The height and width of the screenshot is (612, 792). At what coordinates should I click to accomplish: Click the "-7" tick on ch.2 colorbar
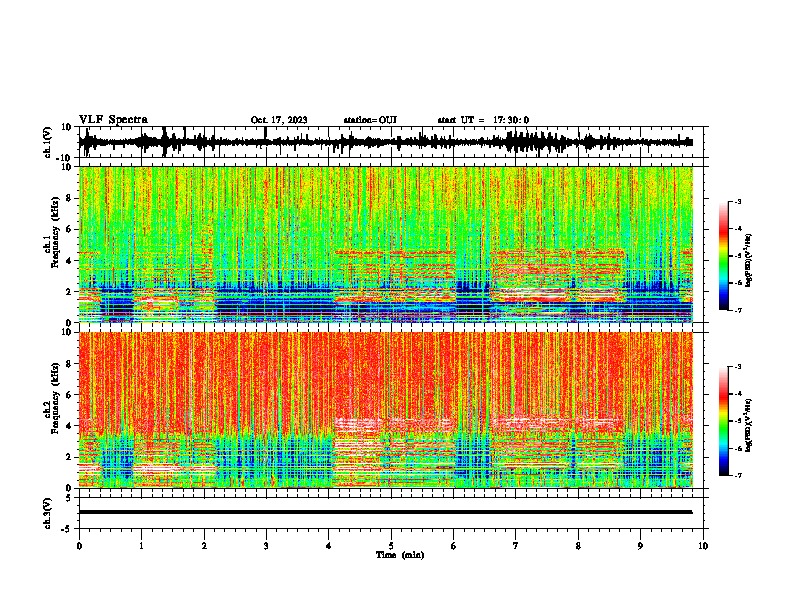click(738, 475)
